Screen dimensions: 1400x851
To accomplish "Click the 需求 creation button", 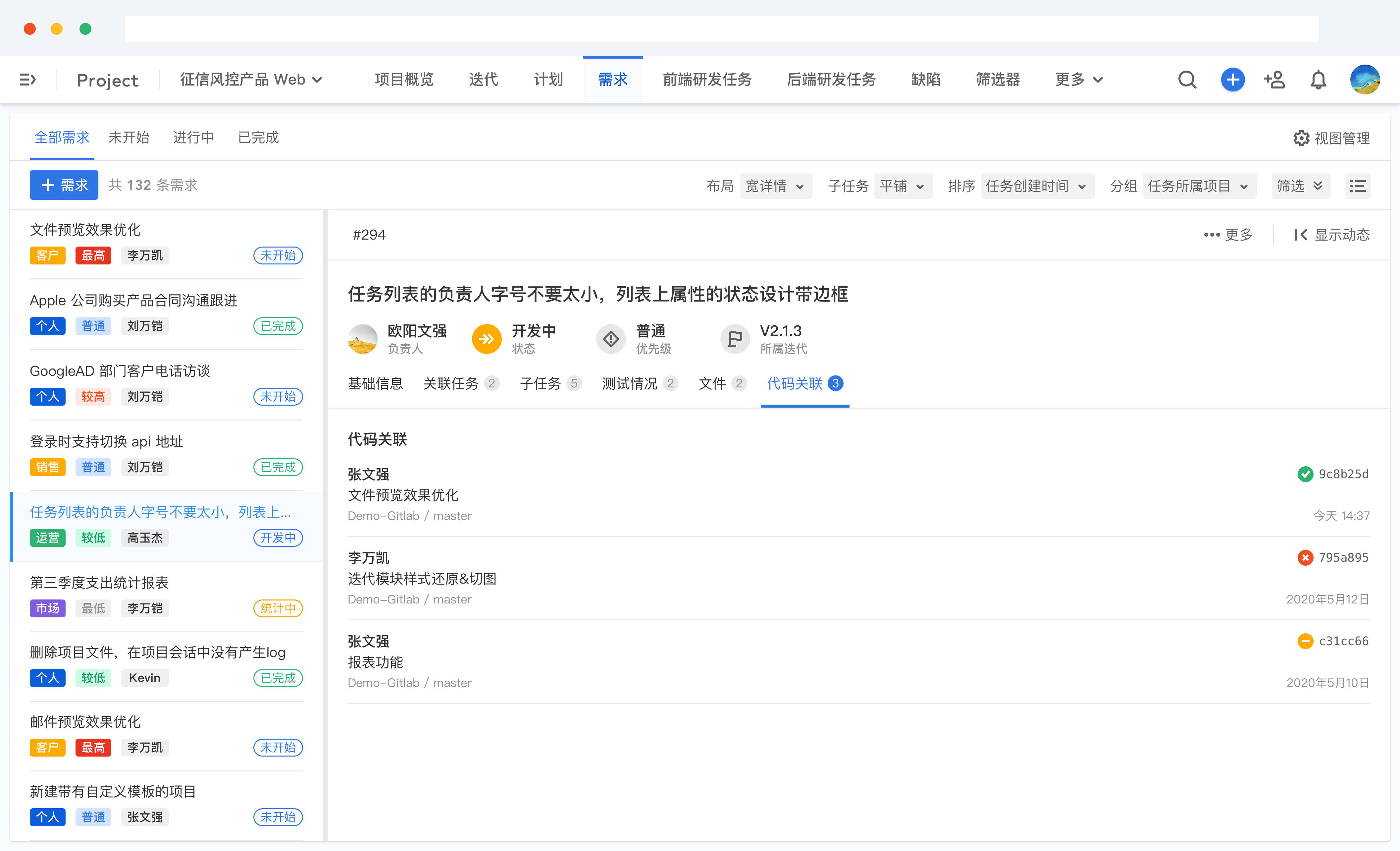I will [x=63, y=184].
